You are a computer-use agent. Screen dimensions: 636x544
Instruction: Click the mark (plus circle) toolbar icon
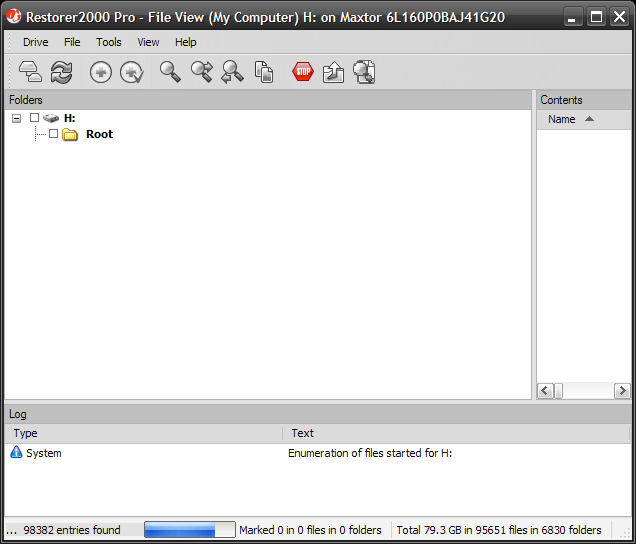tap(101, 73)
